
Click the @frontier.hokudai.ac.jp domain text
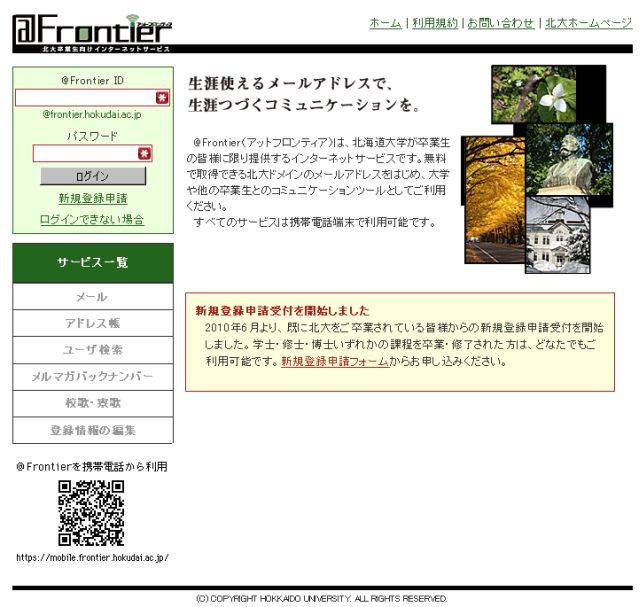[92, 114]
